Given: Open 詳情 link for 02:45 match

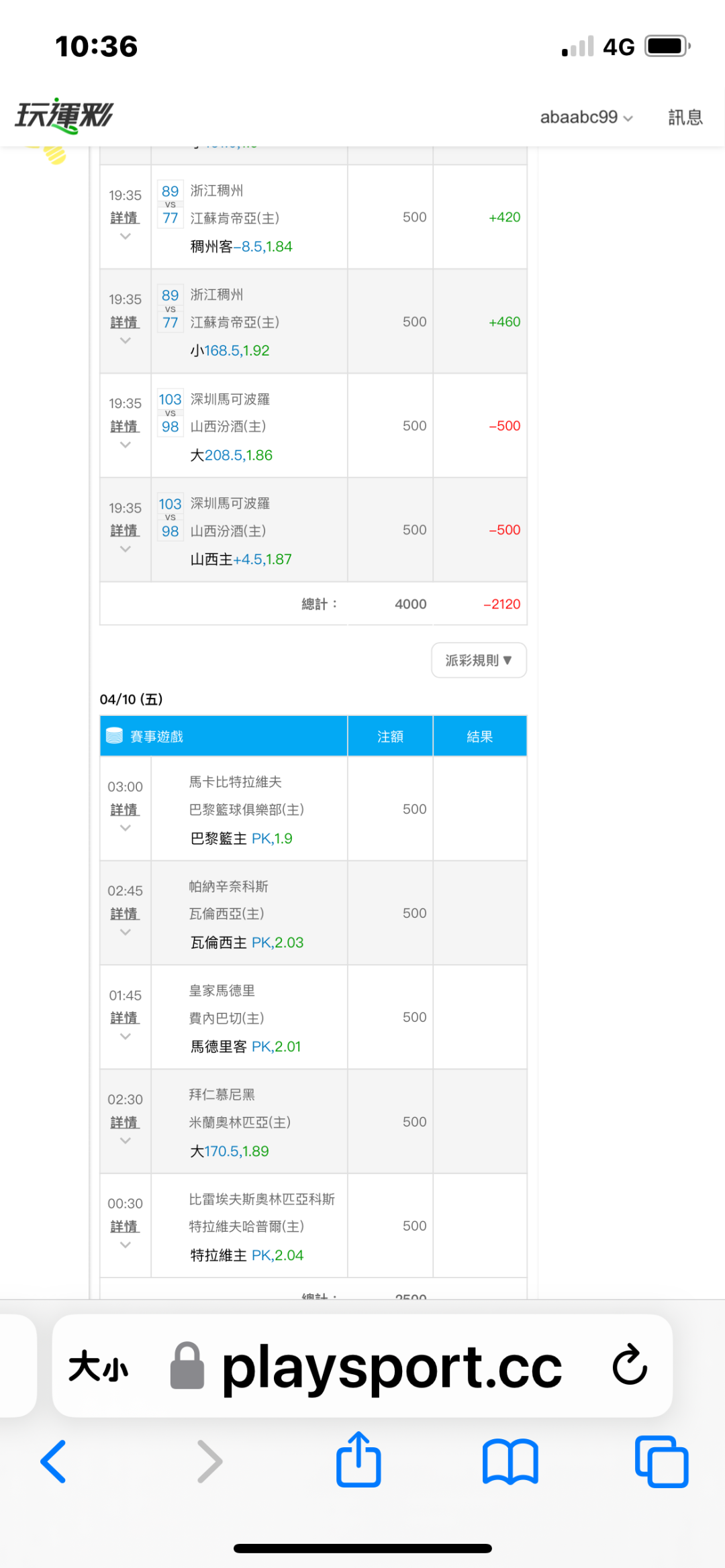Looking at the screenshot, I should click(125, 914).
